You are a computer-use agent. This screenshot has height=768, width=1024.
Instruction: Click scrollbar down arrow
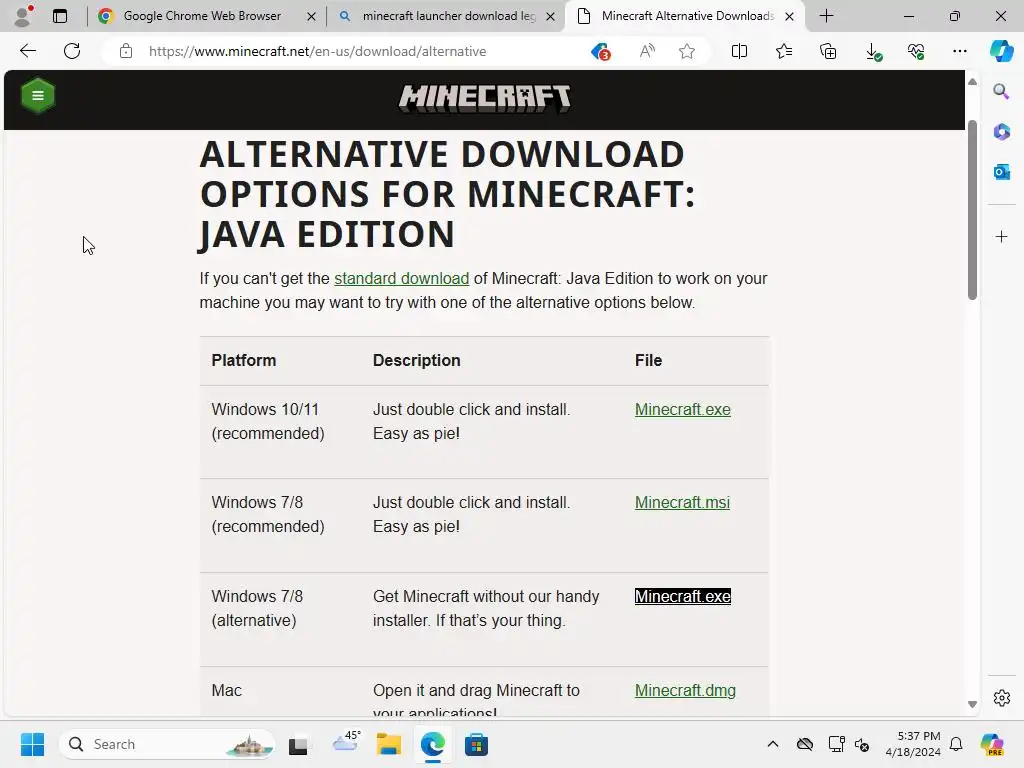click(972, 705)
